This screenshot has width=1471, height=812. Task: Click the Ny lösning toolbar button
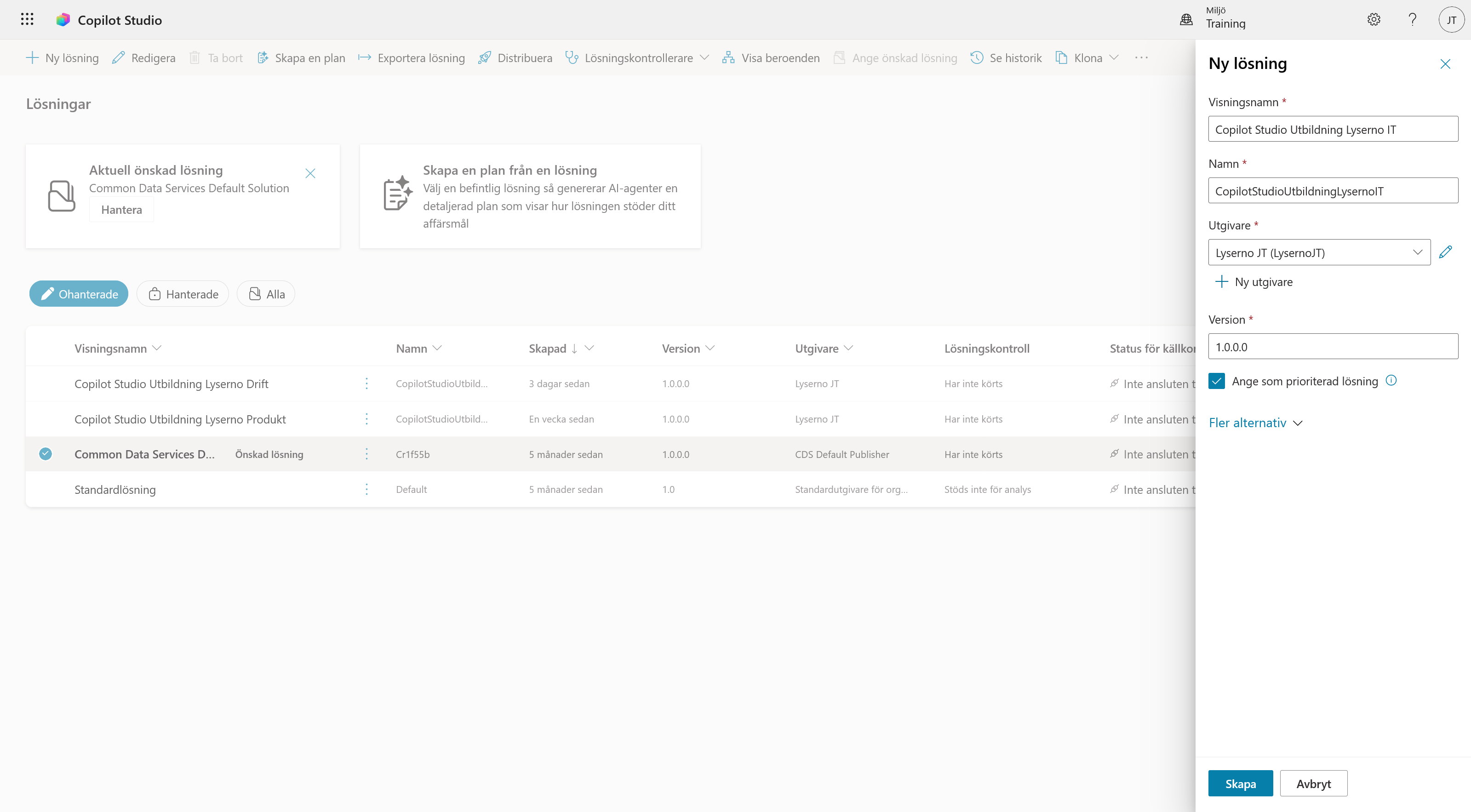click(62, 57)
